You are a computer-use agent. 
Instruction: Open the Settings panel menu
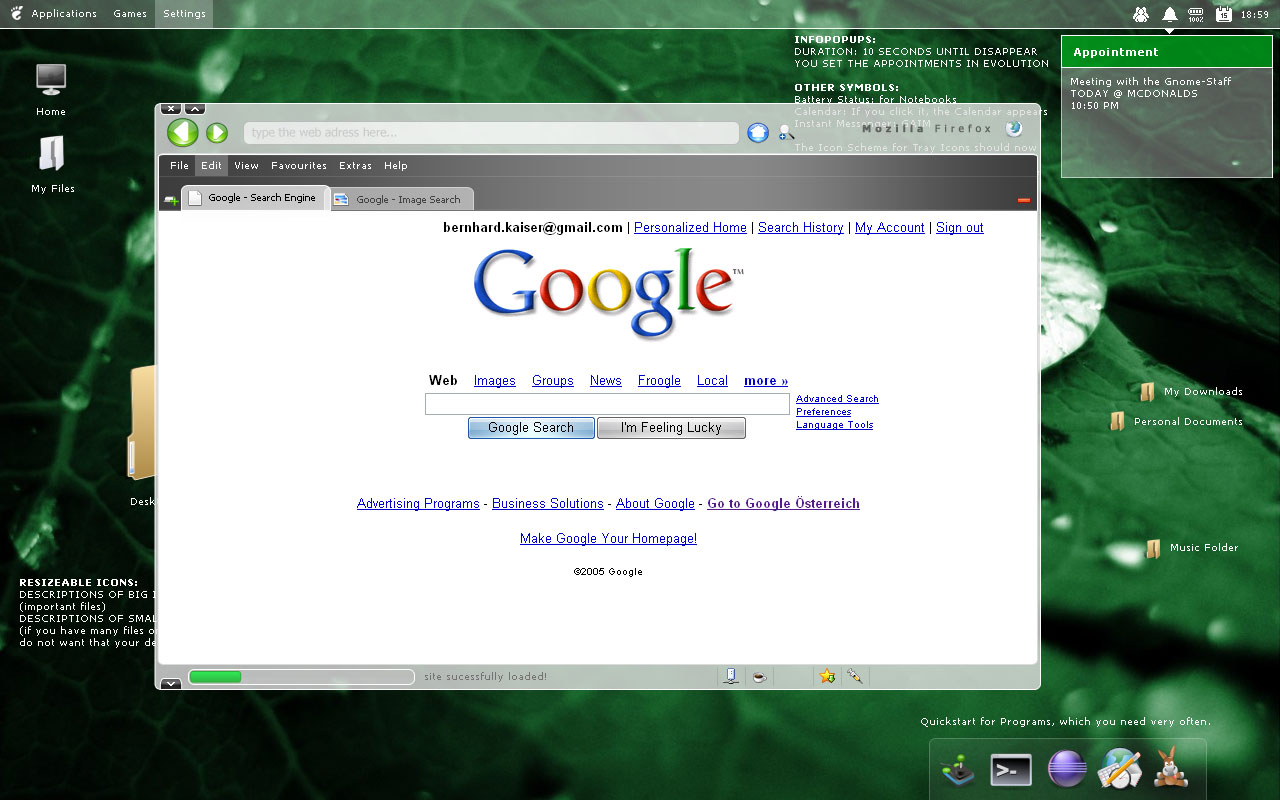[184, 14]
